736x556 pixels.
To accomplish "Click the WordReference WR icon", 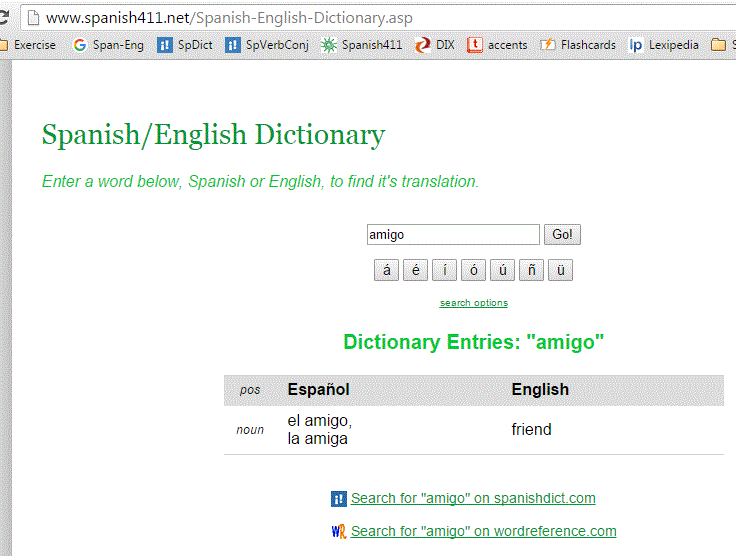I will click(x=339, y=532).
